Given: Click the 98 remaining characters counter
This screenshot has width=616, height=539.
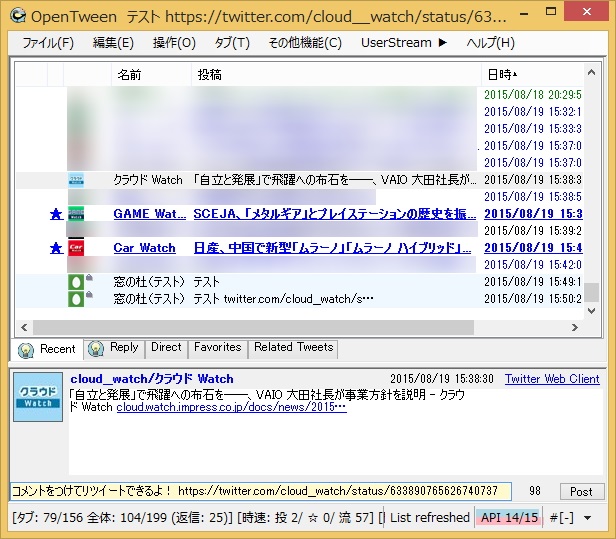Looking at the screenshot, I should [535, 491].
